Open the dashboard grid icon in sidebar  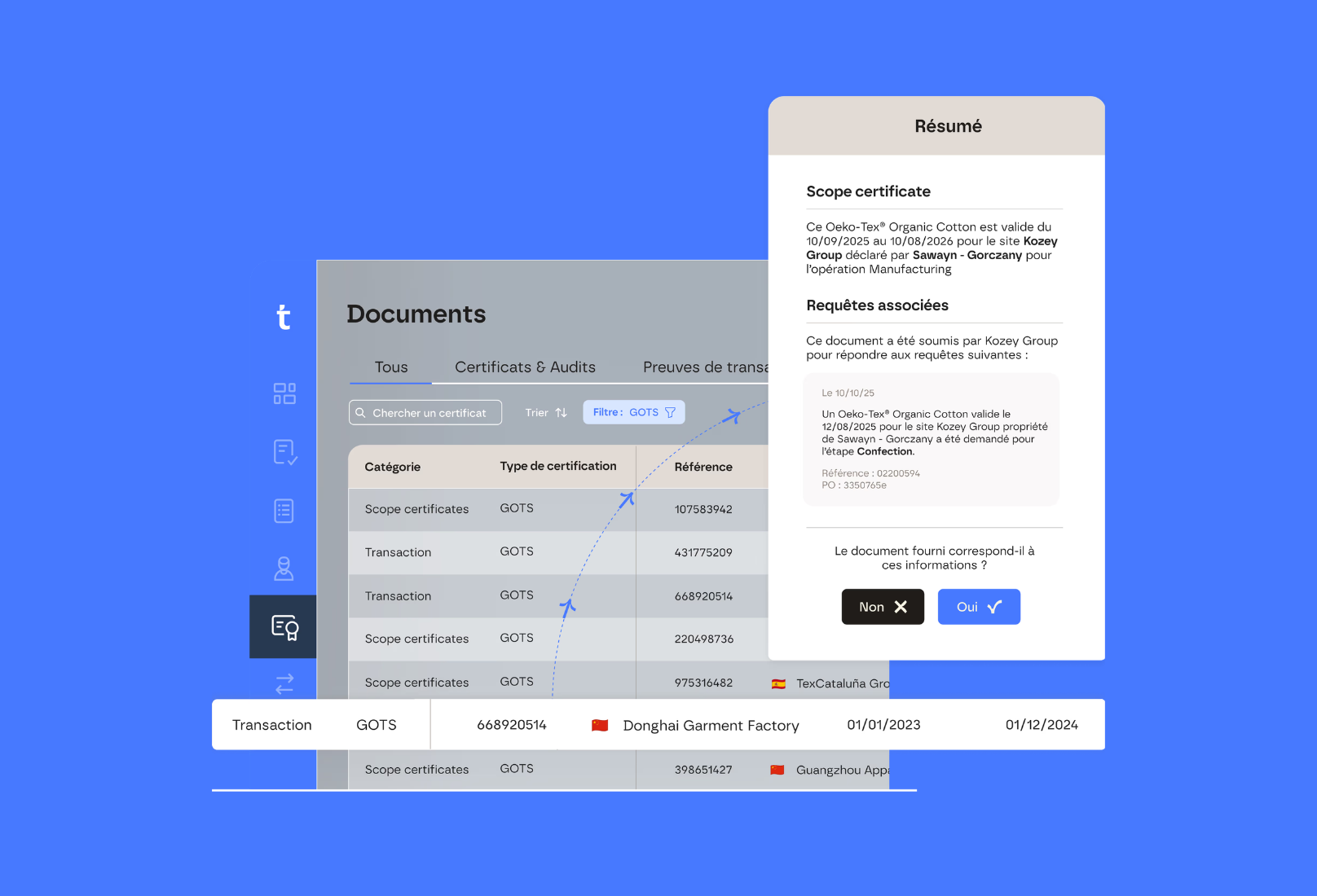pyautogui.click(x=284, y=393)
